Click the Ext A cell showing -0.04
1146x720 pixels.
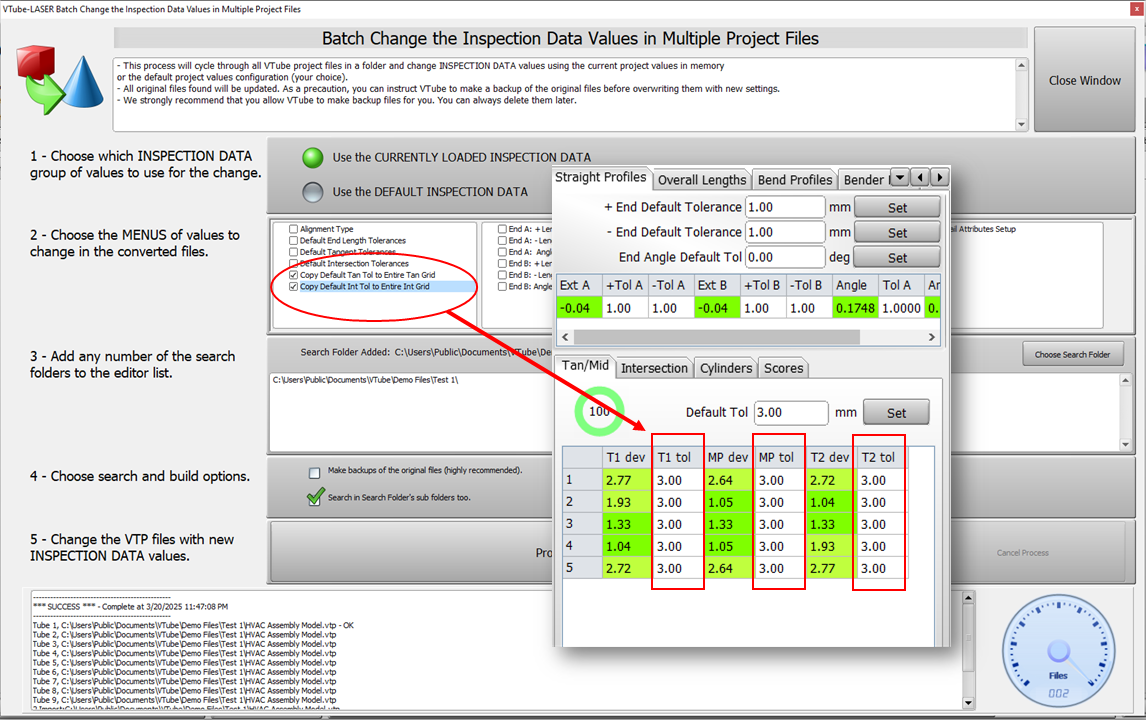pyautogui.click(x=580, y=308)
